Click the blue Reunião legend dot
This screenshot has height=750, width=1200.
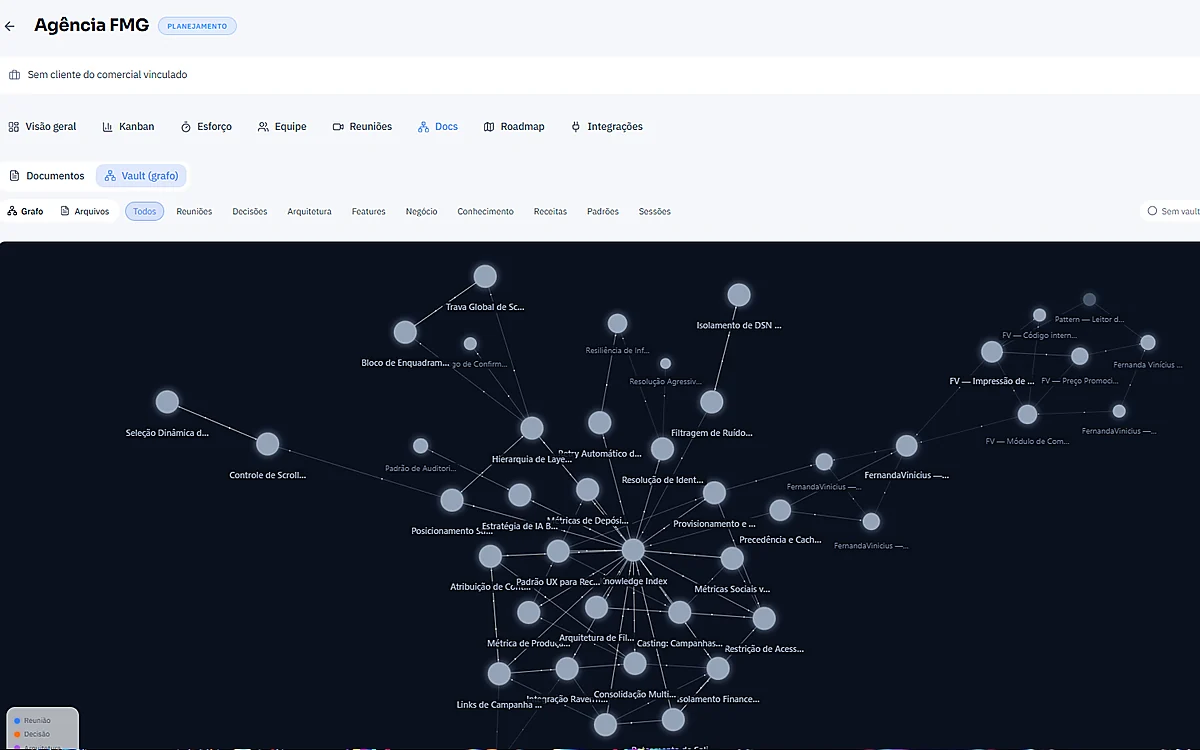pos(17,720)
